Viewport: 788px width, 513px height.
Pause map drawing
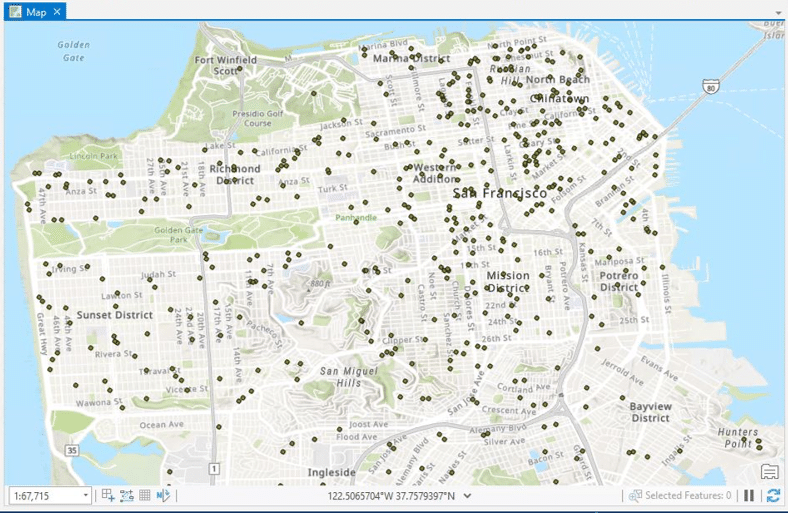(x=749, y=495)
